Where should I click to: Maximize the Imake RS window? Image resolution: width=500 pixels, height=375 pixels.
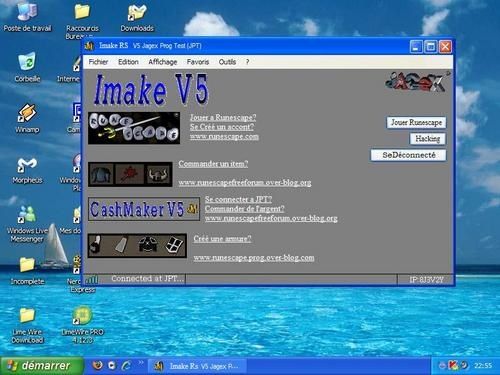point(431,47)
